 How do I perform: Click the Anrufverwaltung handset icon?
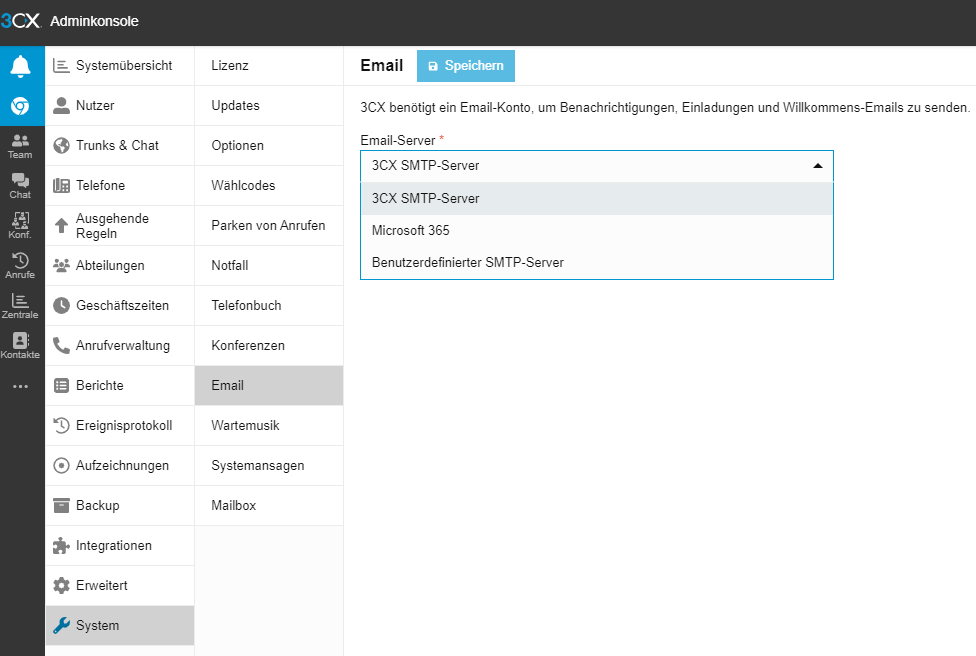tap(61, 345)
